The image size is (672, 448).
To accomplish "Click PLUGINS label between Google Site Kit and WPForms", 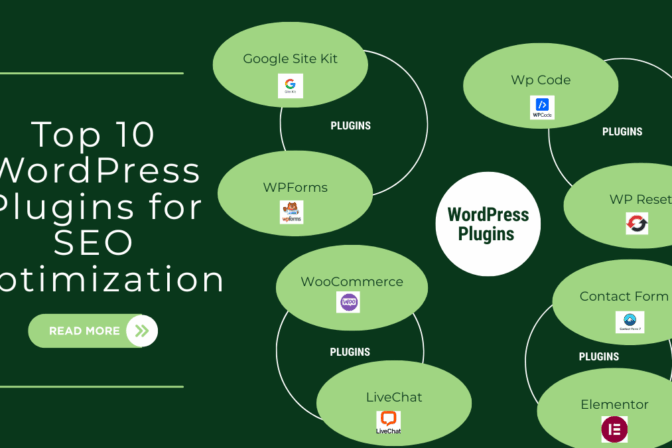I will click(350, 126).
